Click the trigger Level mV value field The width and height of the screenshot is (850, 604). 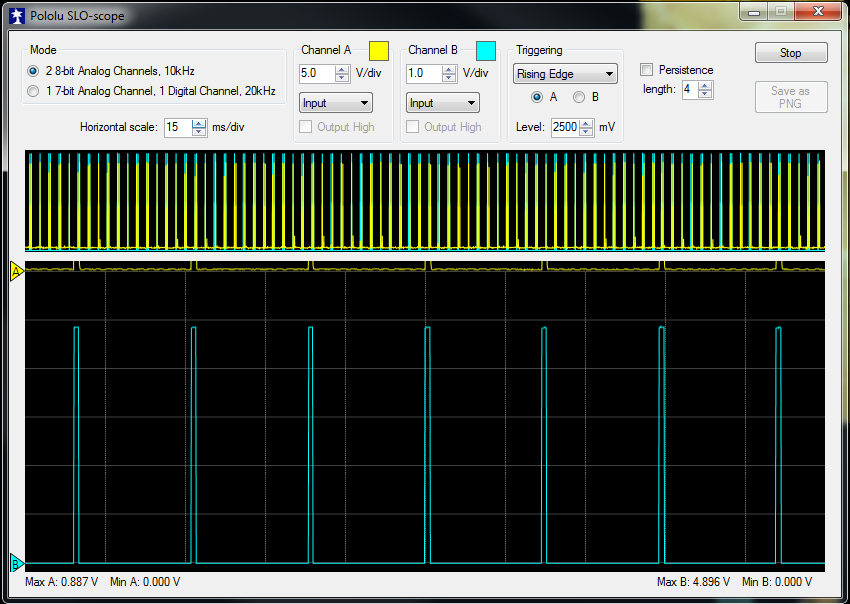(x=565, y=127)
